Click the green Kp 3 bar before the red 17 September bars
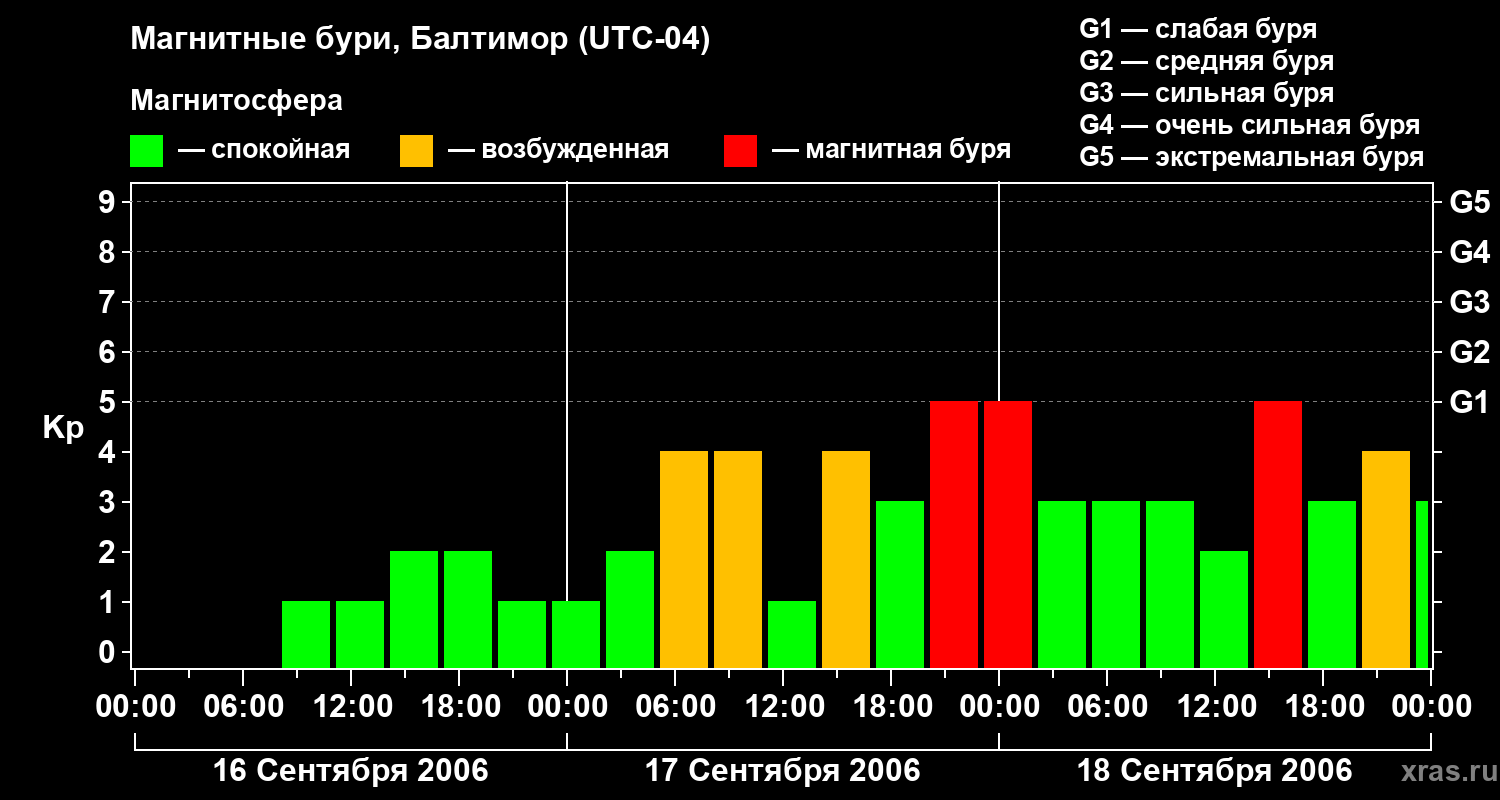Screen dimensions: 1500x800 900,585
